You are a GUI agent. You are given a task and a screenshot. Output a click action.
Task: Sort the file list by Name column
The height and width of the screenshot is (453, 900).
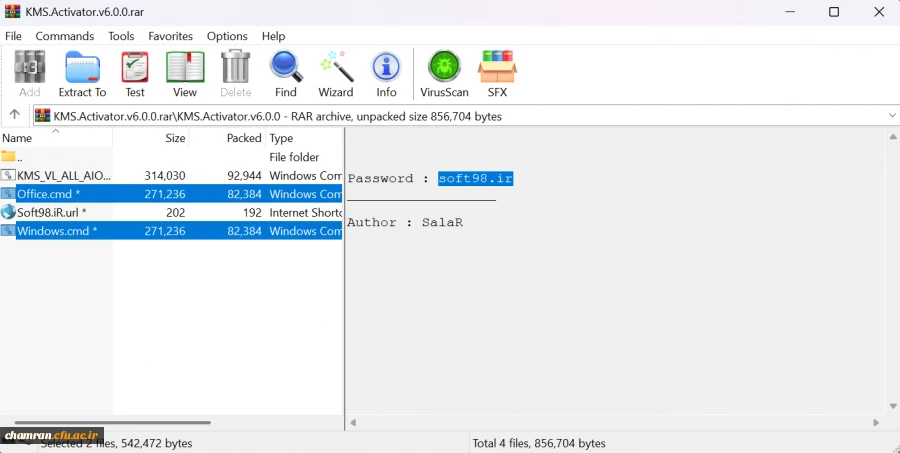tap(56, 138)
